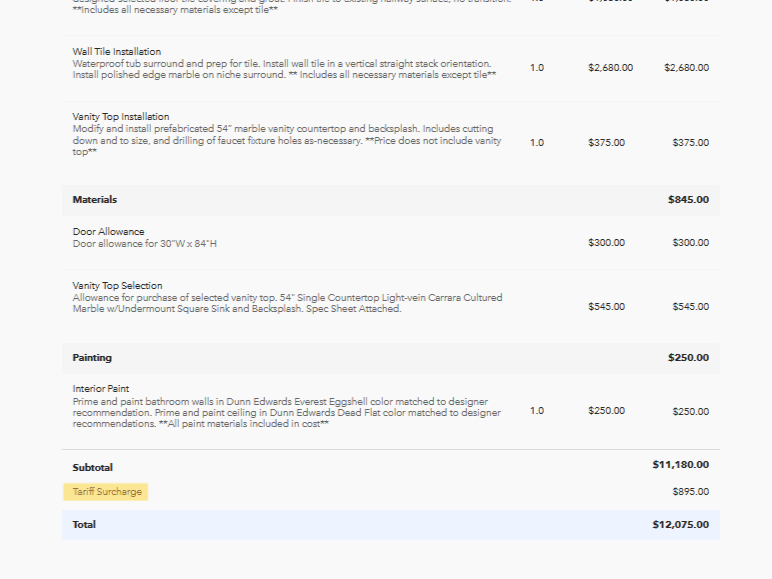Screen dimensions: 772x579
Task: Click the $11,180.00 subtotal amount
Action: pyautogui.click(x=680, y=465)
